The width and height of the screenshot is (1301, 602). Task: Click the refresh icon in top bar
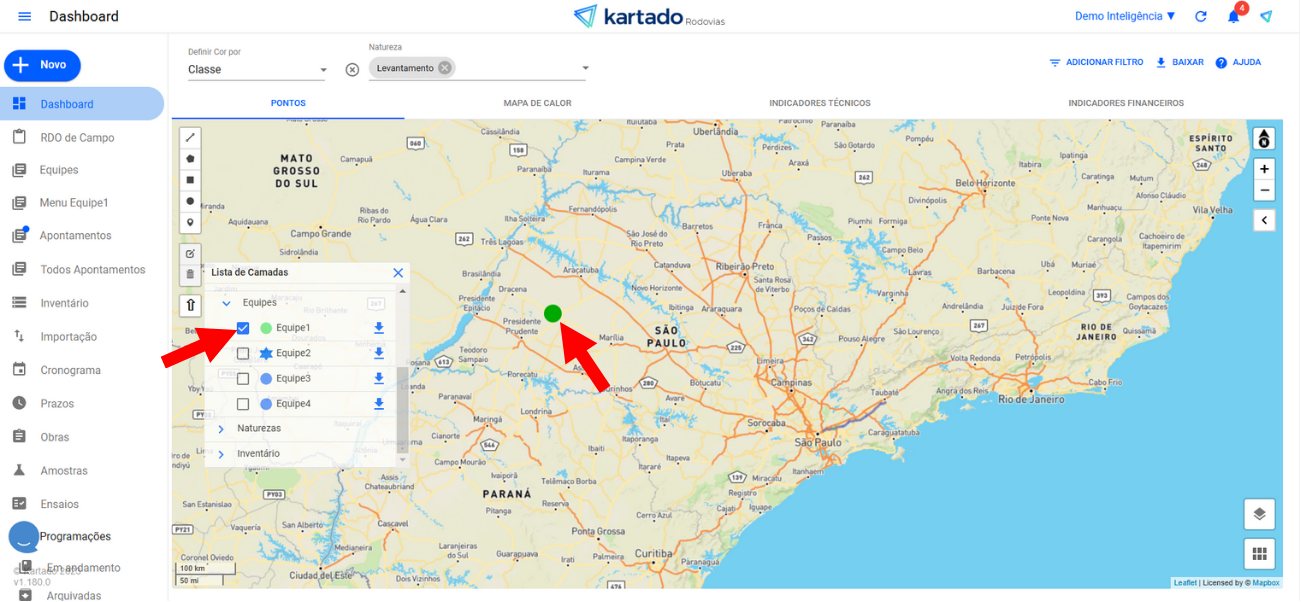pyautogui.click(x=1201, y=17)
